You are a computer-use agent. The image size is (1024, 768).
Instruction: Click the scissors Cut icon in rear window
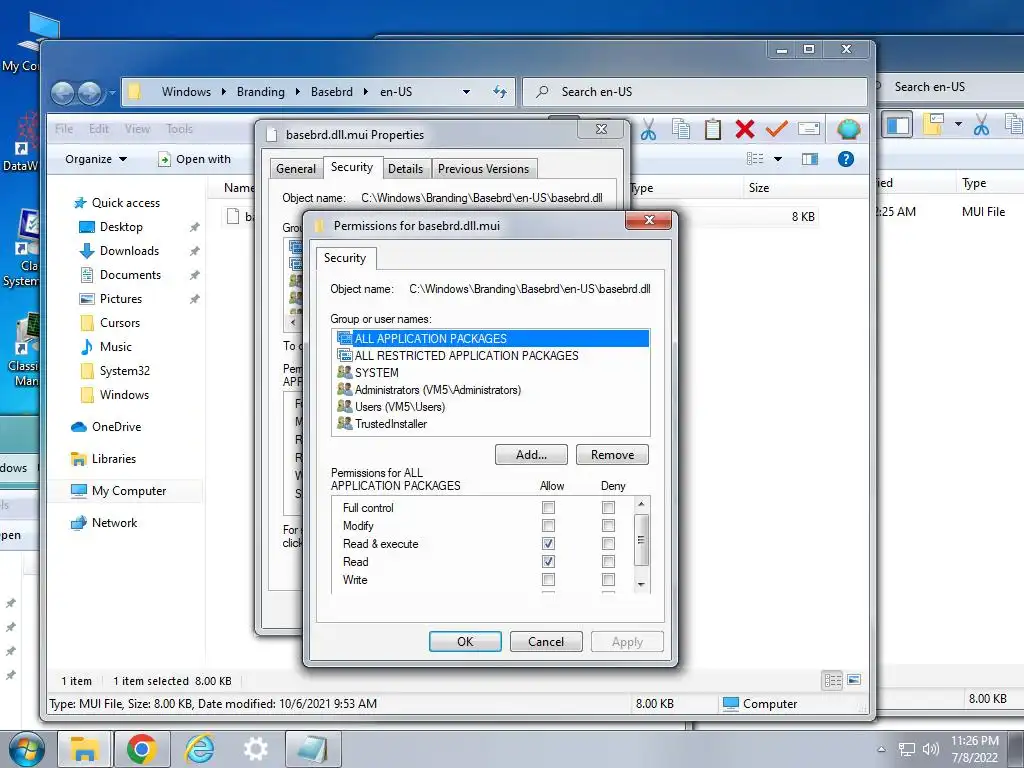coord(981,124)
